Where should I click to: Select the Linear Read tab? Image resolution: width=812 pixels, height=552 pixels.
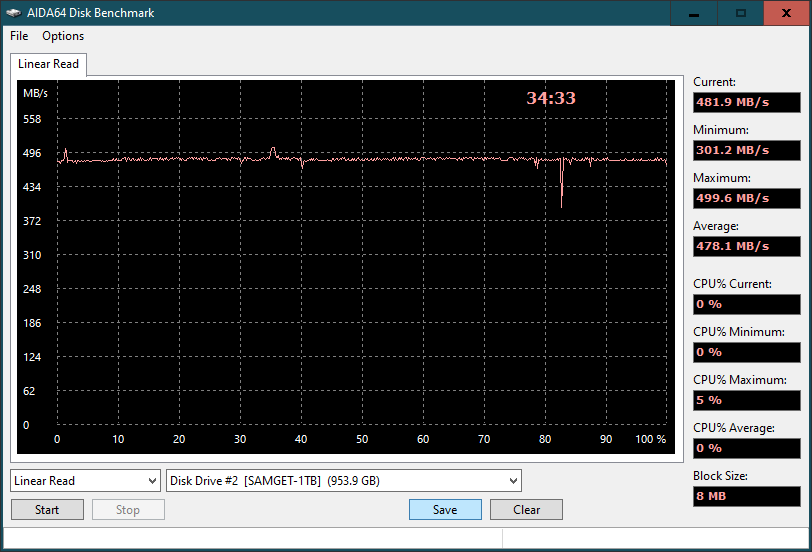(48, 64)
